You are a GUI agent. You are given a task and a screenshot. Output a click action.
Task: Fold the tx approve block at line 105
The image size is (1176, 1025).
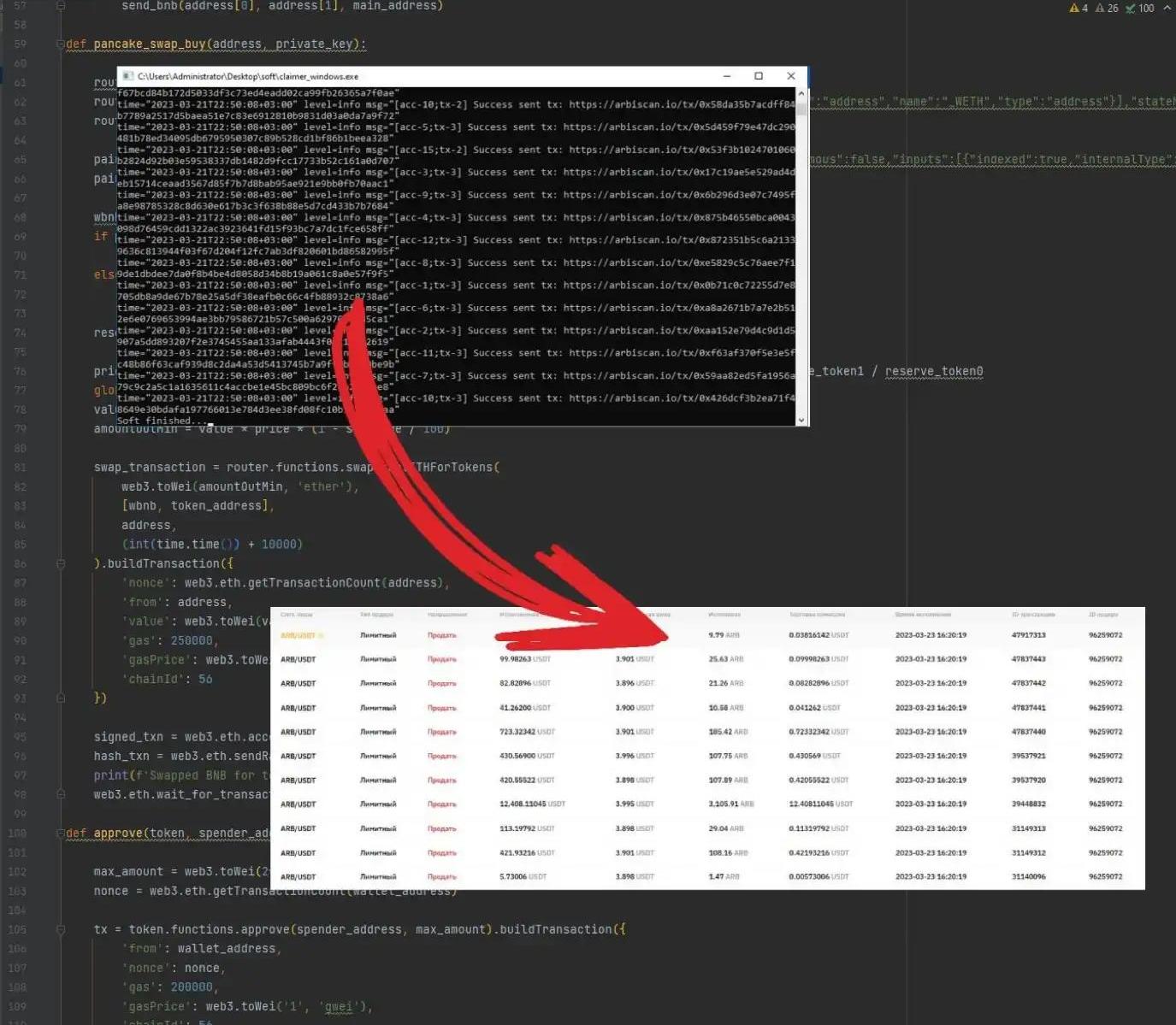coord(61,929)
